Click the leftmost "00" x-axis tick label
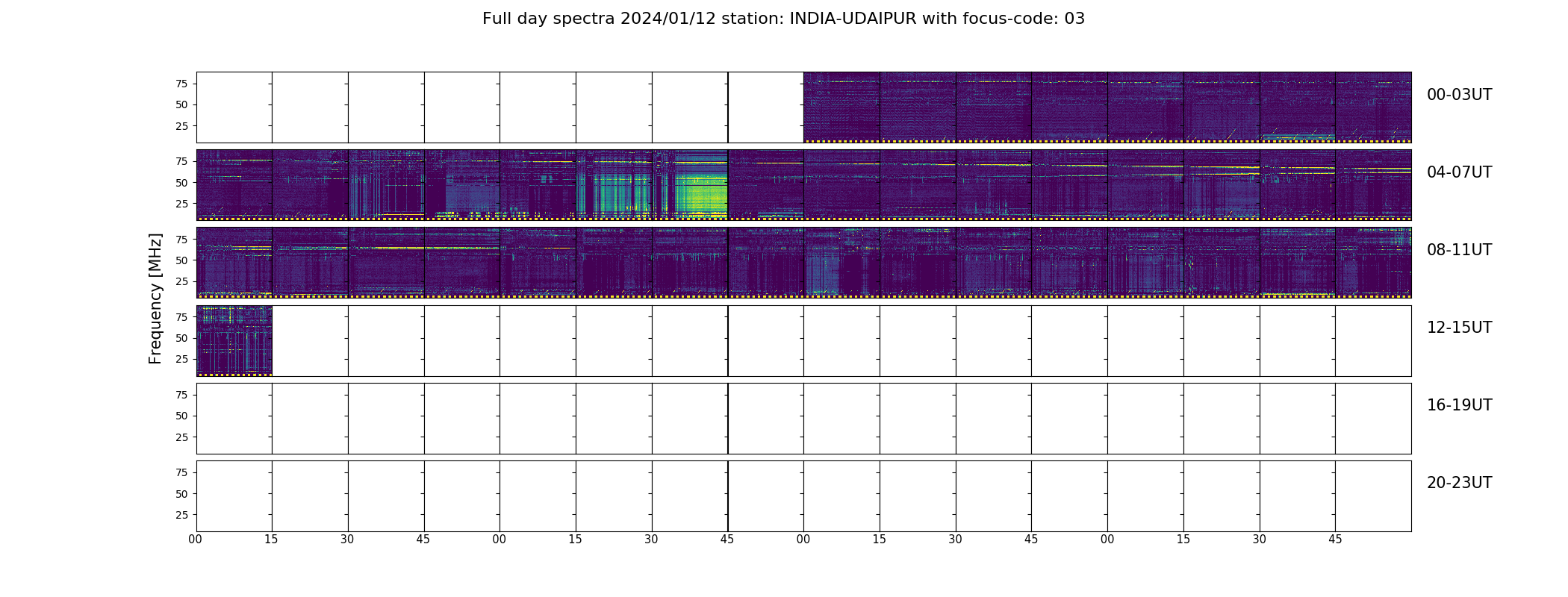 coord(196,540)
